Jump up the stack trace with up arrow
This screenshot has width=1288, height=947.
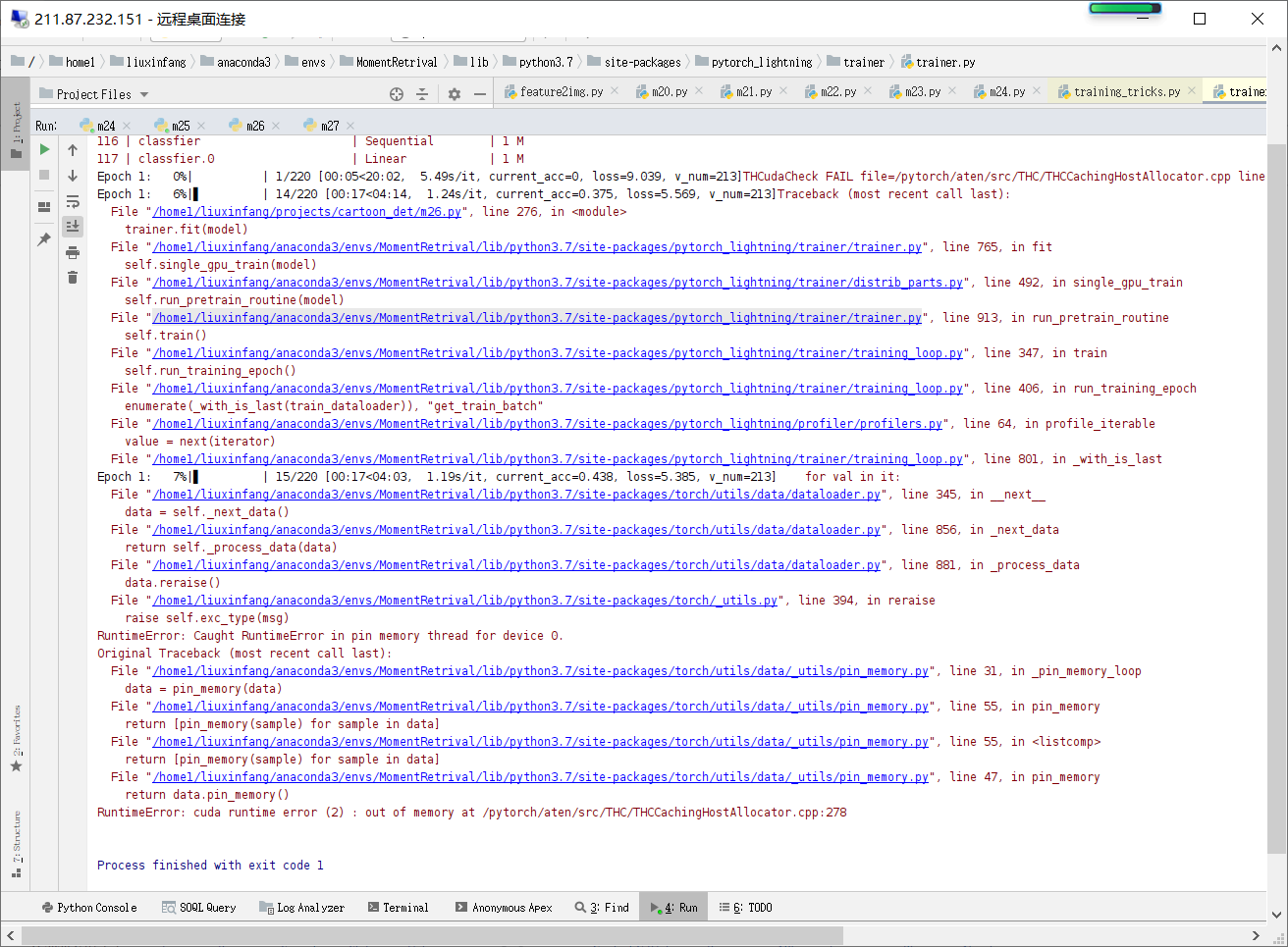tap(73, 150)
